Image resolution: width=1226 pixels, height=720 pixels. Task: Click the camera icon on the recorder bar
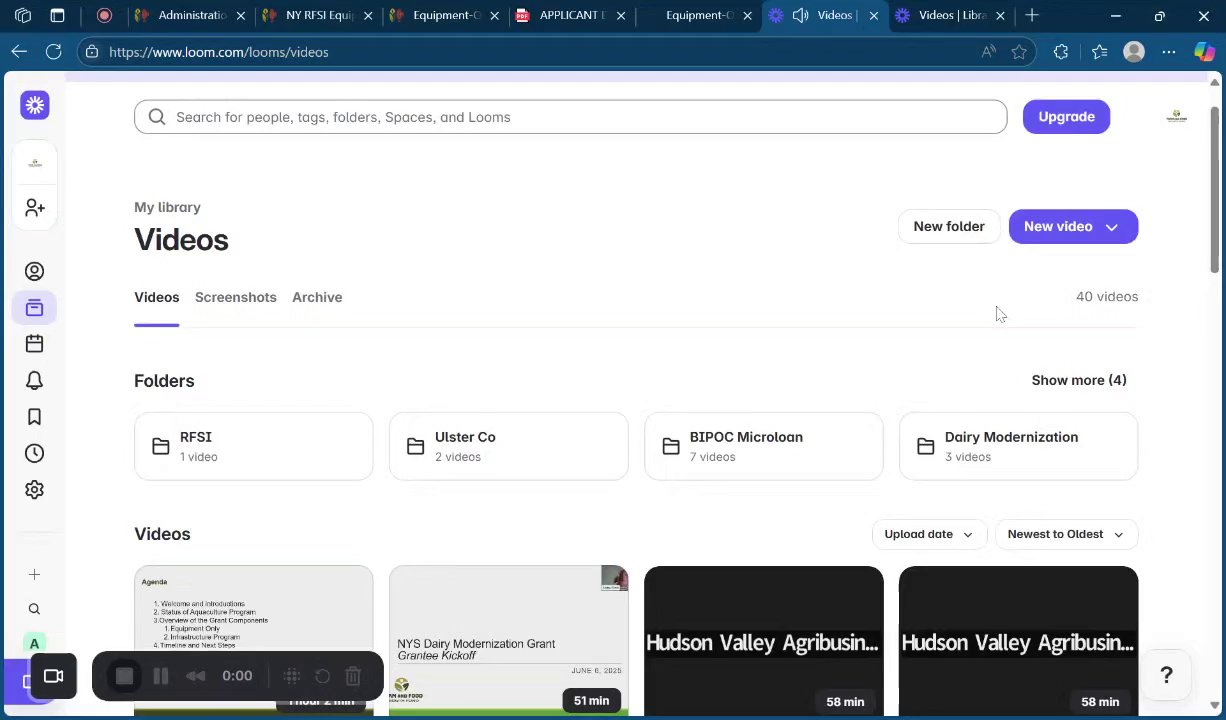tap(54, 676)
